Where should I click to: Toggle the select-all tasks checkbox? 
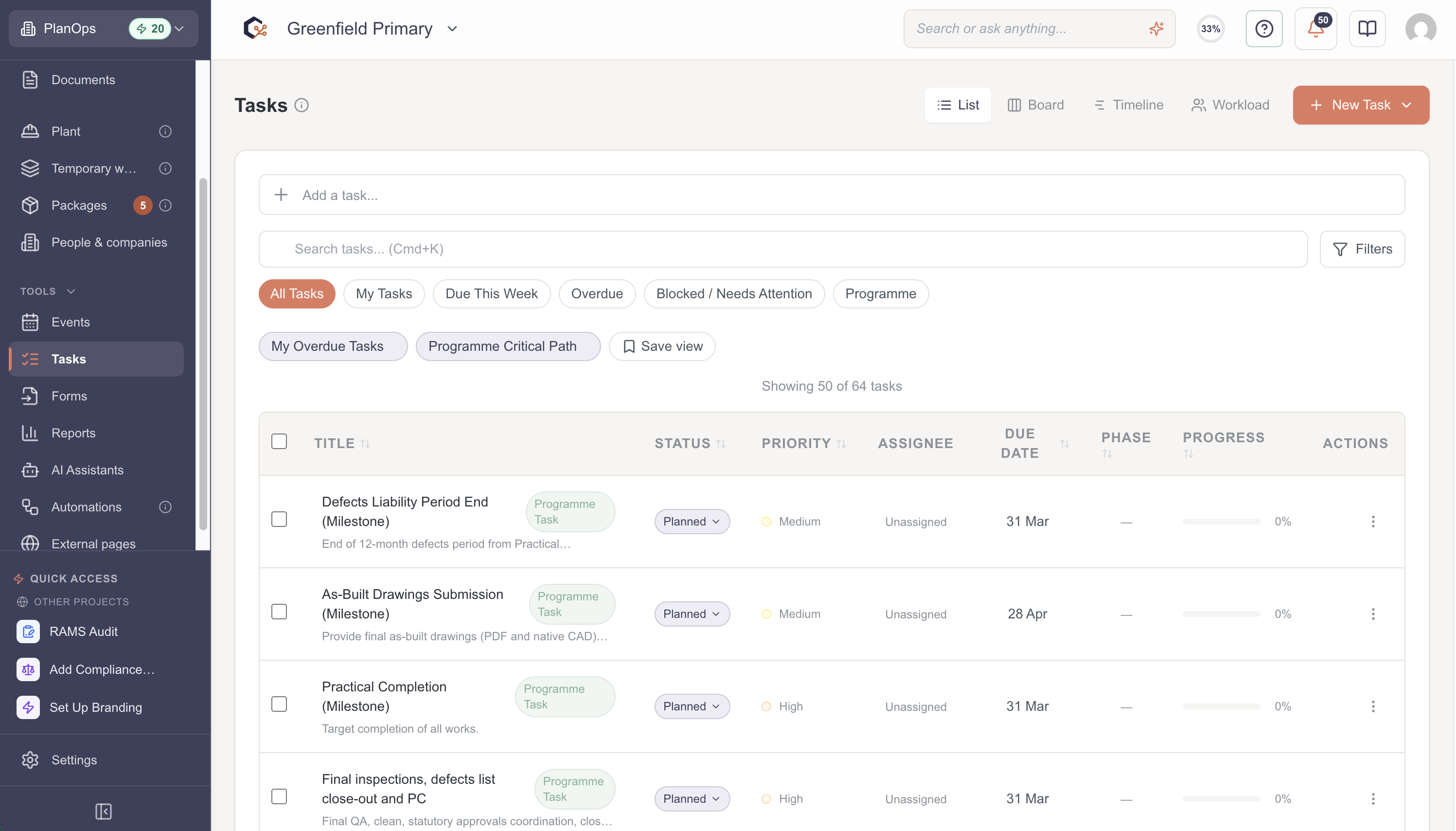279,441
